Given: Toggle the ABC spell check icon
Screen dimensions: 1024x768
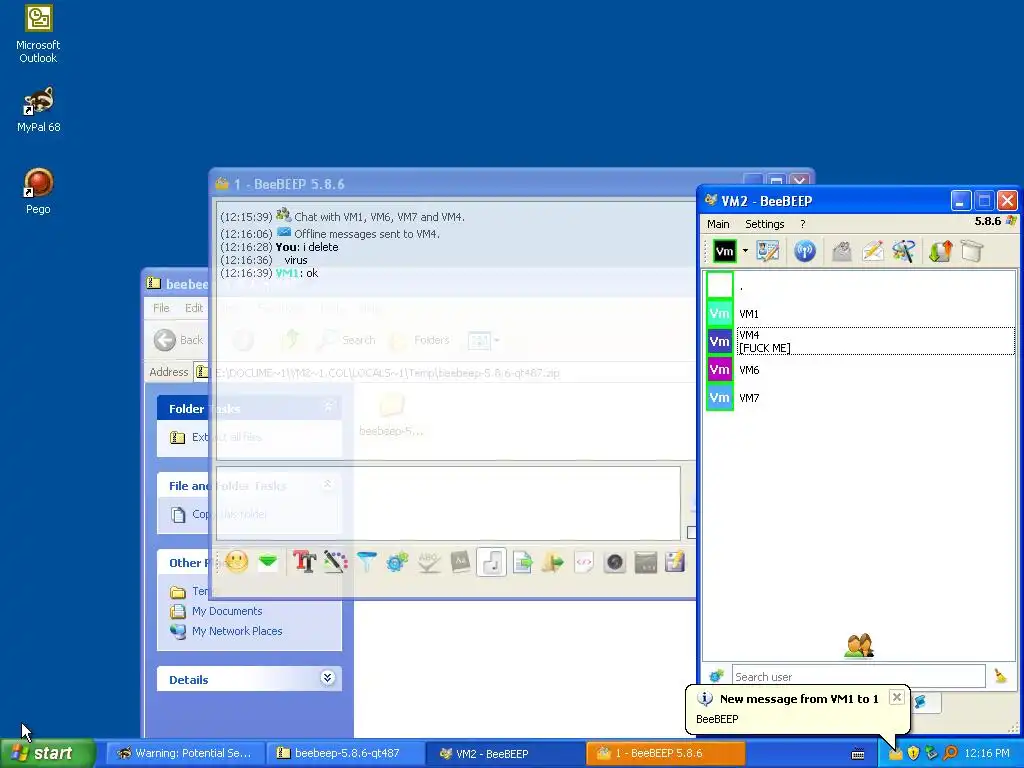Looking at the screenshot, I should pos(428,562).
